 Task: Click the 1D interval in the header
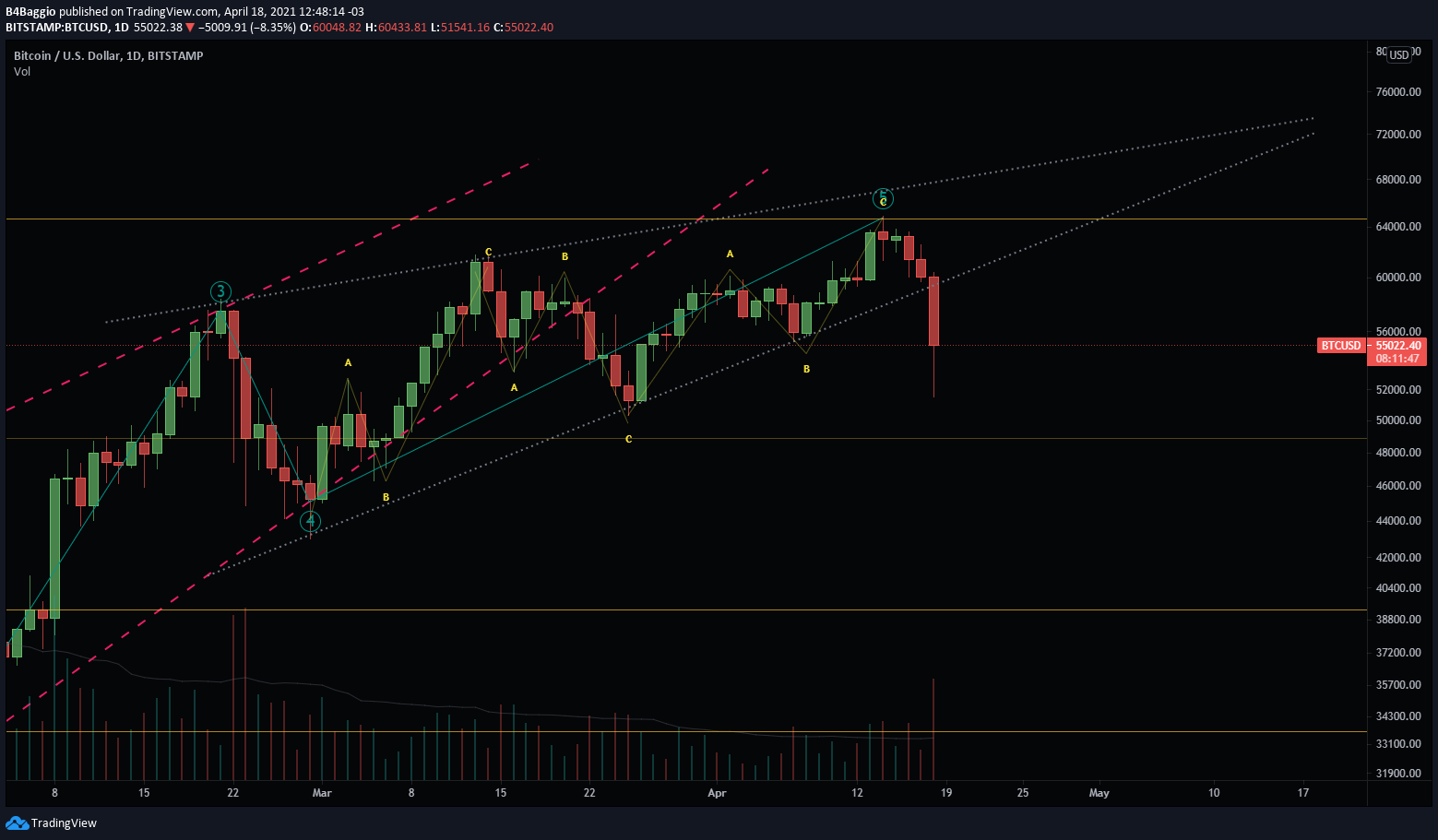click(x=122, y=28)
